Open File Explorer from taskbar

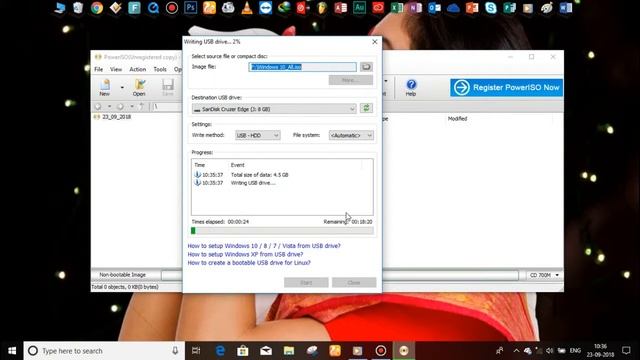(x=289, y=351)
